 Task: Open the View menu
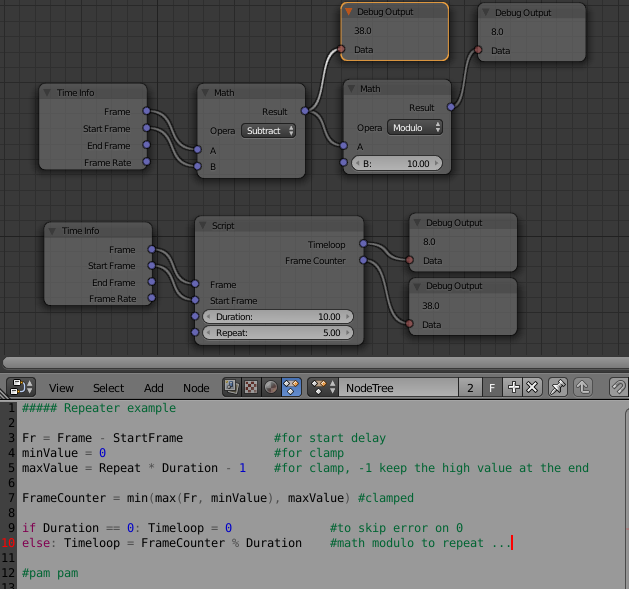61,388
